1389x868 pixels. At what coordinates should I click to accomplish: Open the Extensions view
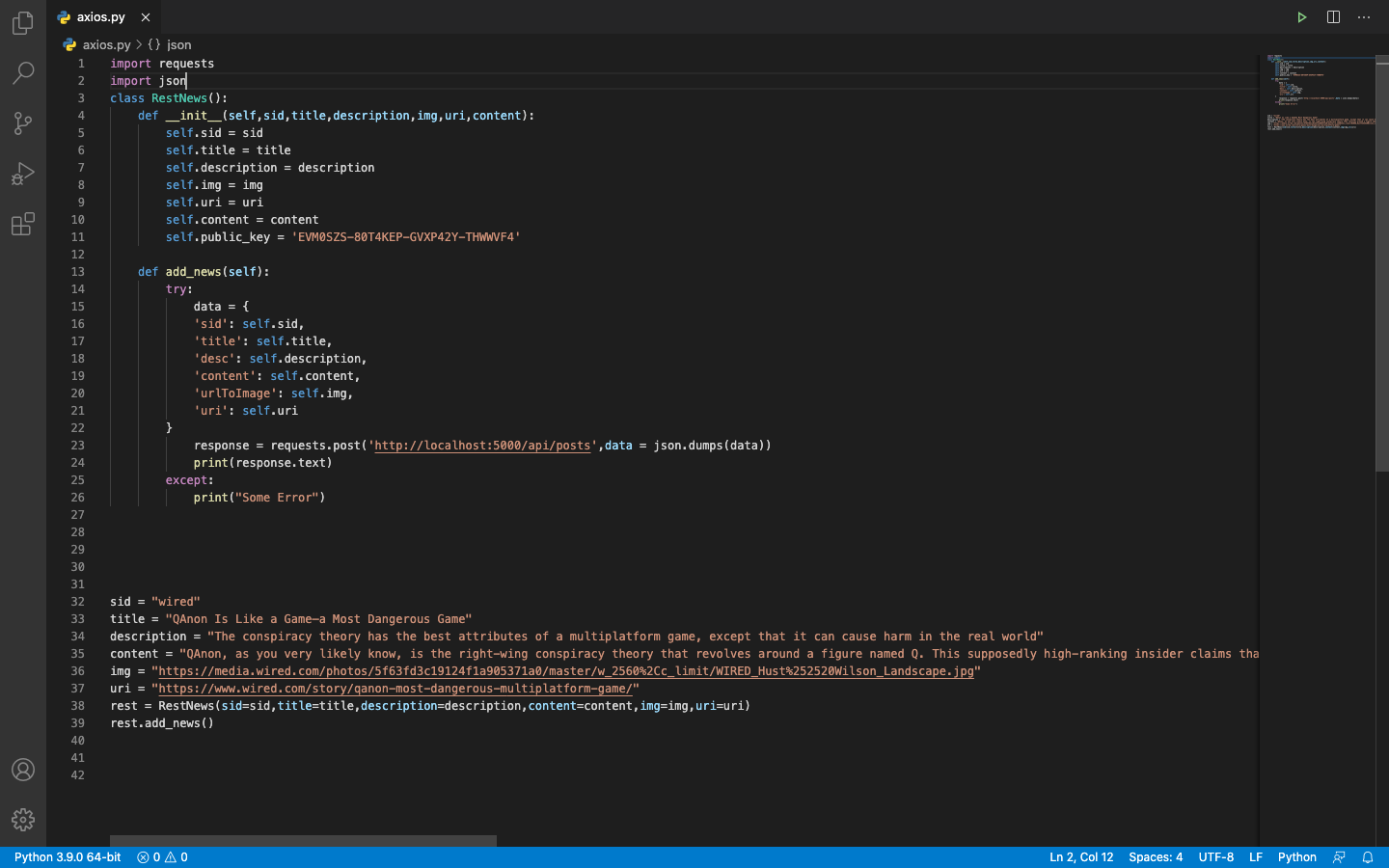23,224
